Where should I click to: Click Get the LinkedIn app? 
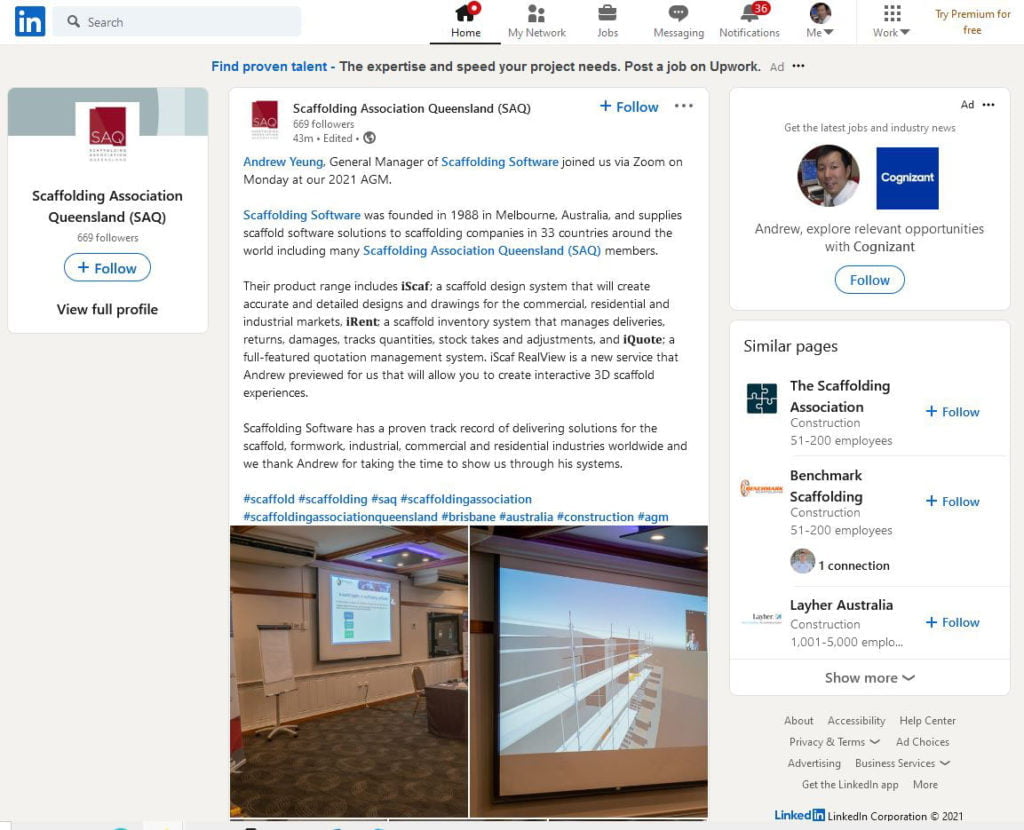click(850, 784)
